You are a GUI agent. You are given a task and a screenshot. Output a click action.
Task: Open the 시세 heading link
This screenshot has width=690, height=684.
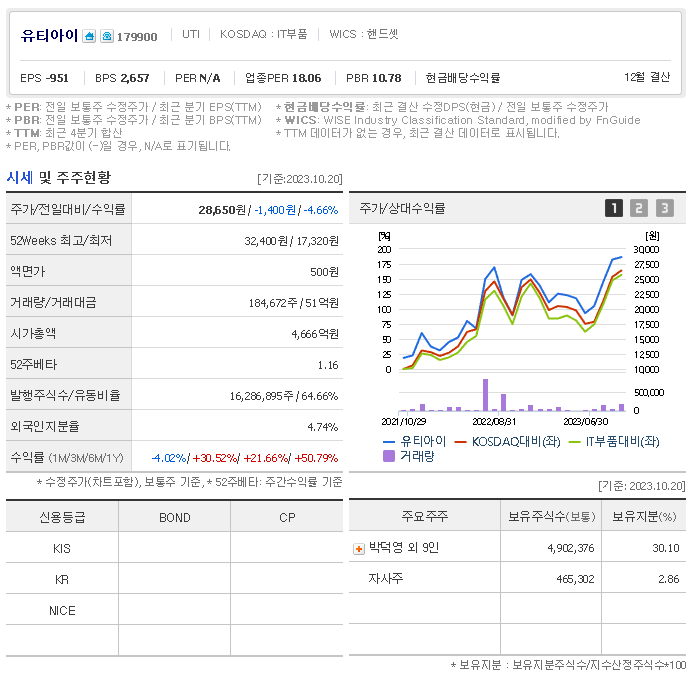point(20,177)
